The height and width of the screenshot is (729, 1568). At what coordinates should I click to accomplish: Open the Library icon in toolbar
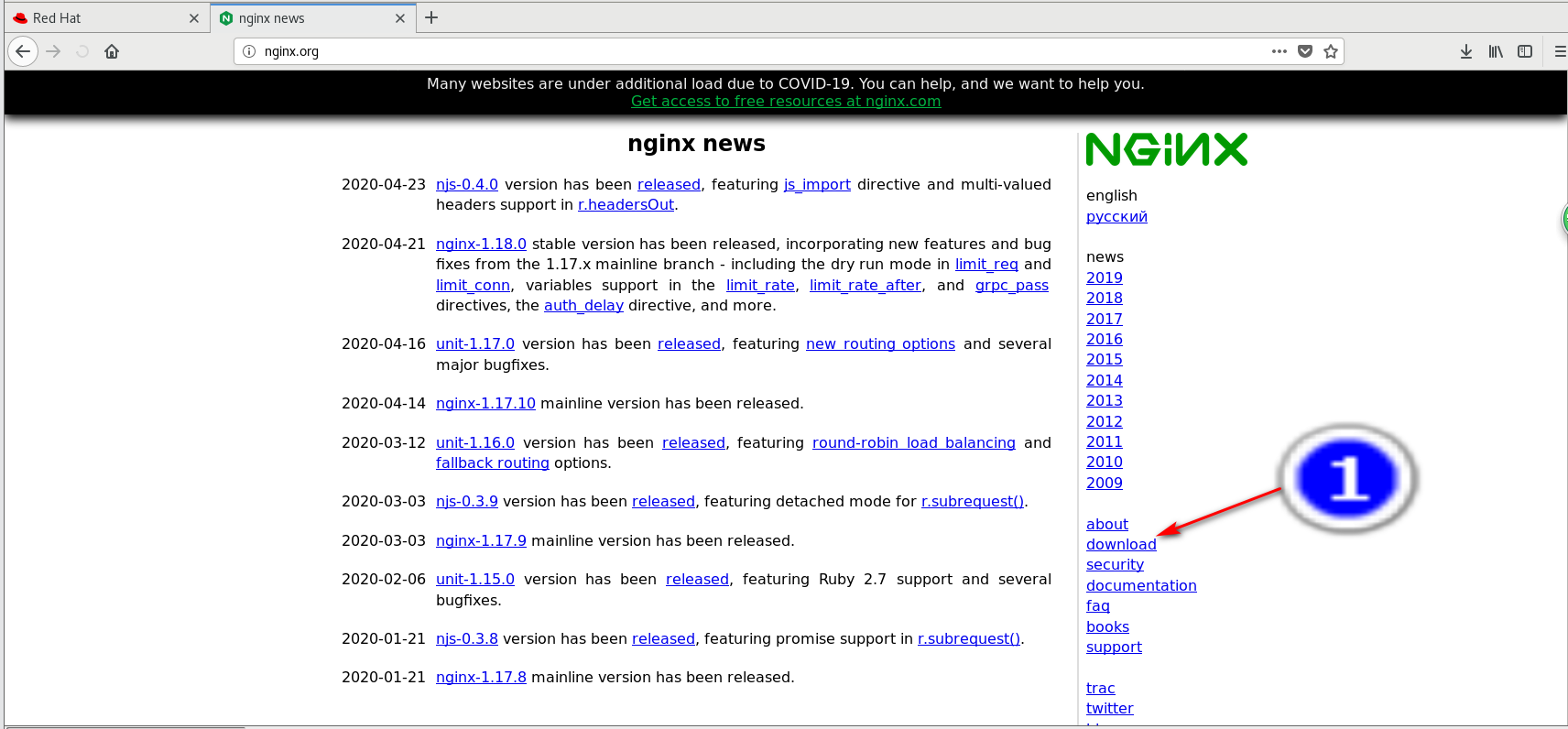pyautogui.click(x=1496, y=51)
